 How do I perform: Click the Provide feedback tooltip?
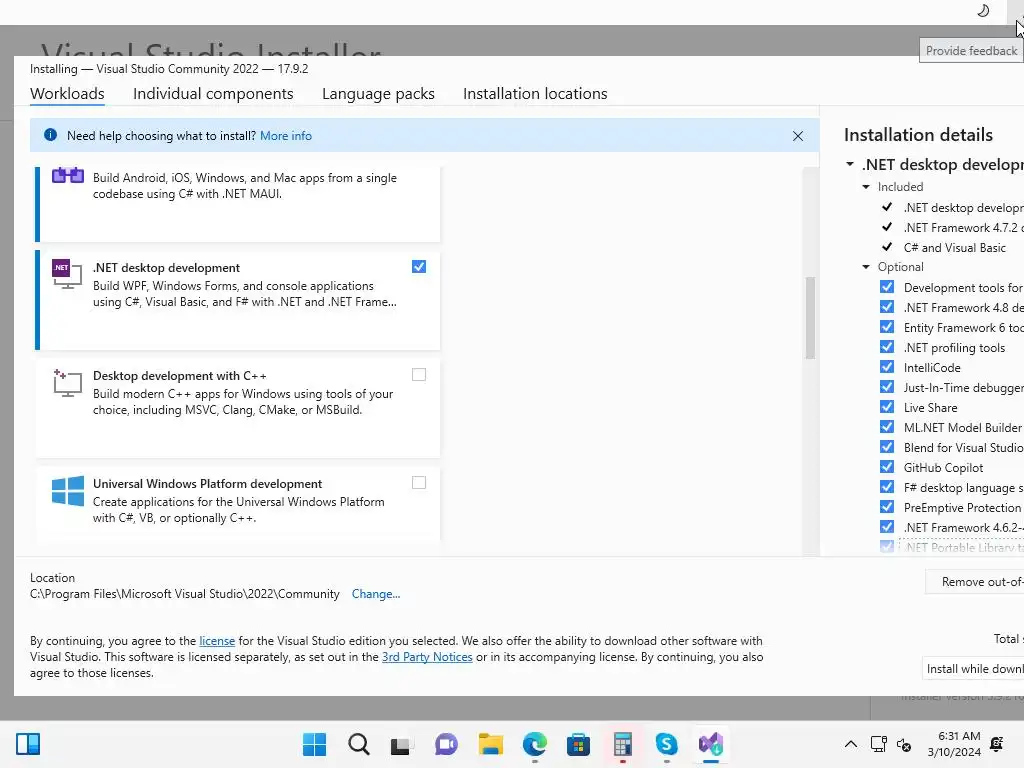(x=971, y=51)
